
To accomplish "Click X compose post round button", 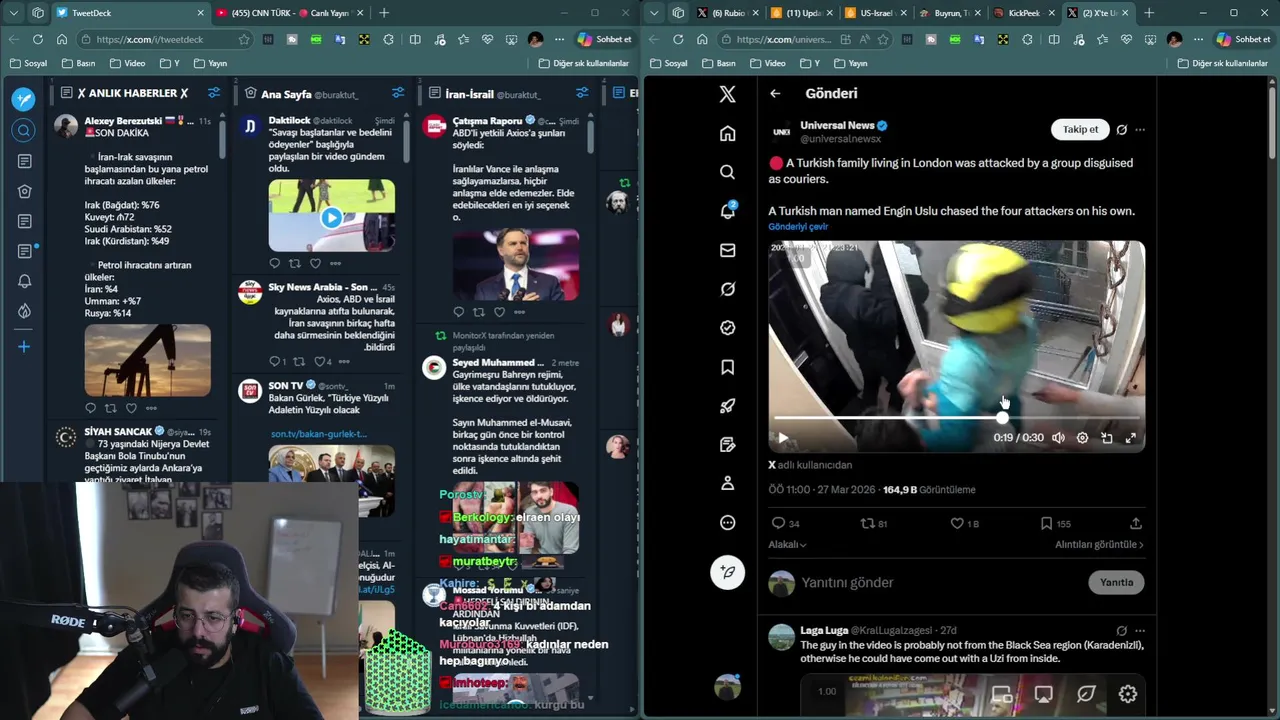I will 727,572.
